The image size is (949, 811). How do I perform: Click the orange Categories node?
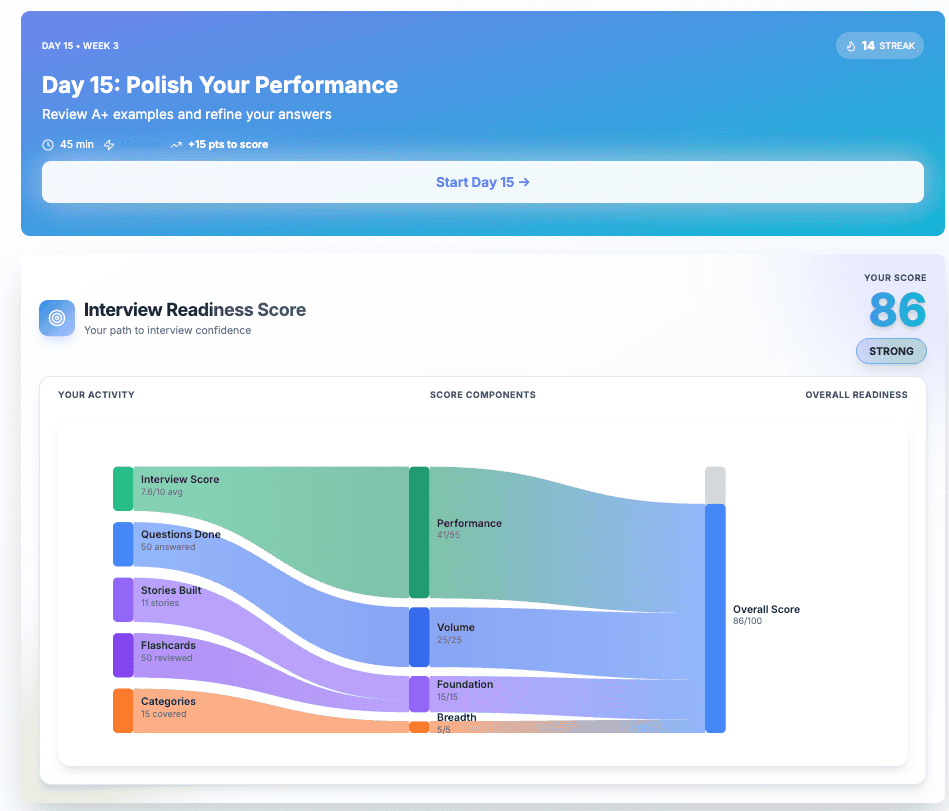click(x=123, y=710)
